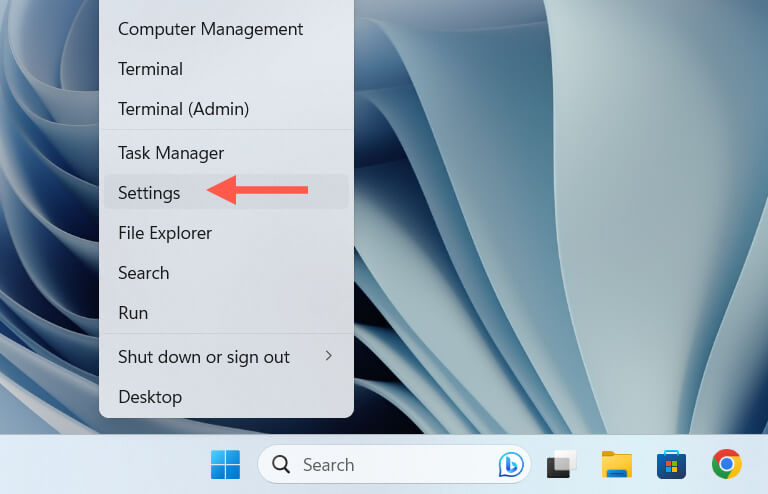The image size is (768, 494).
Task: Select Search in the context menu
Action: [226, 273]
